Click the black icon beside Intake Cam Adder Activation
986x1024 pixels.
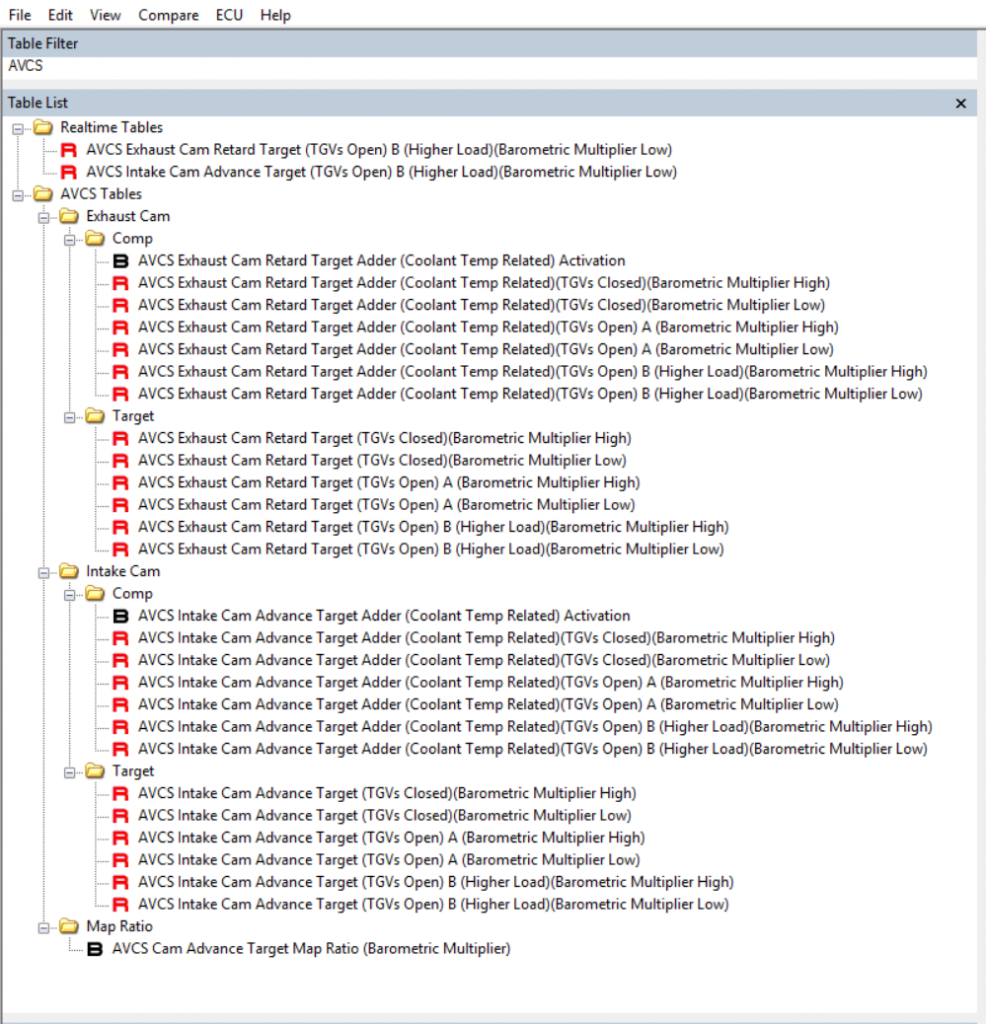coord(121,616)
